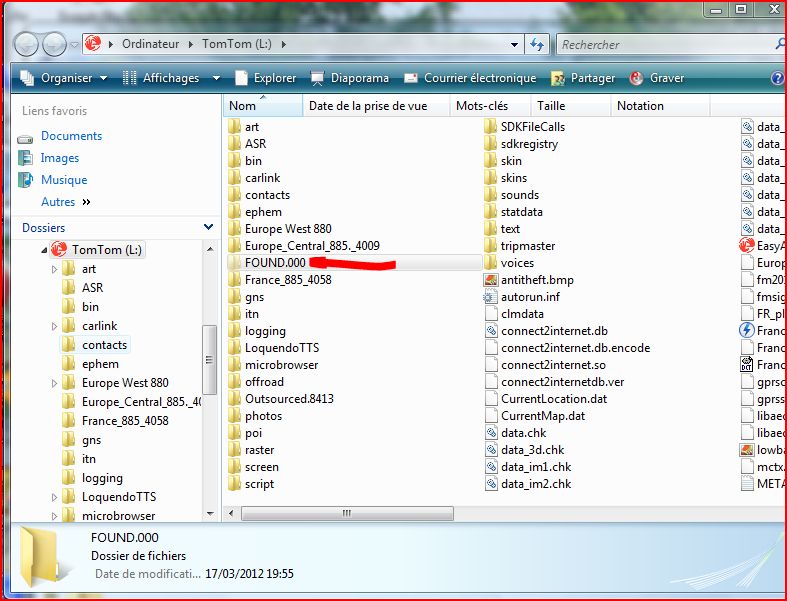Open Images favorite link
Viewport: 787px width, 601px height.
(x=60, y=158)
